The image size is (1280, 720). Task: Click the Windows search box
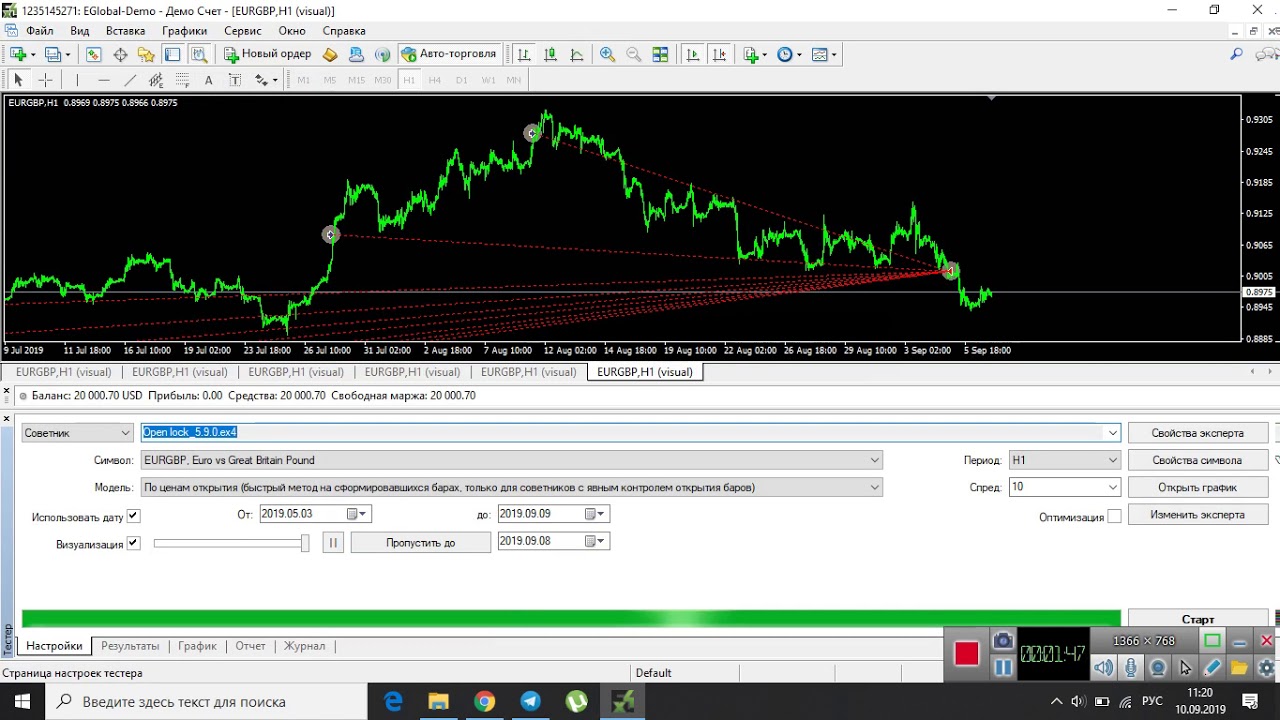205,702
